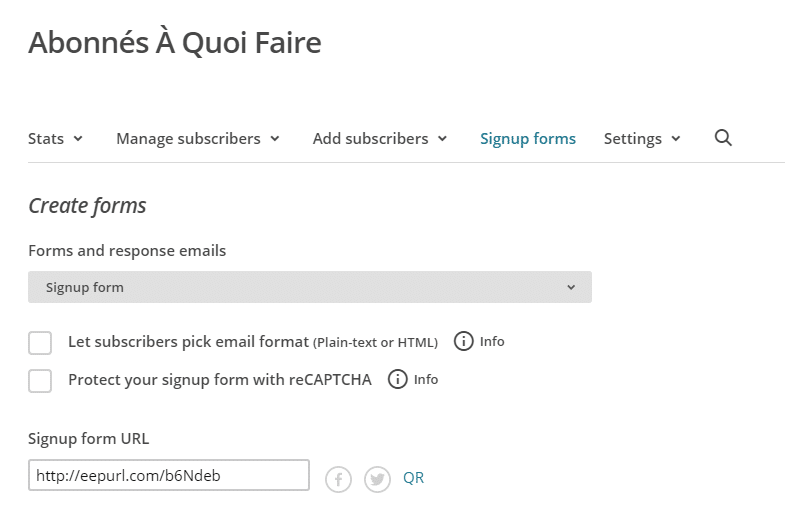The width and height of the screenshot is (785, 520).
Task: Click Info text next to reCAPTCHA
Action: click(426, 379)
